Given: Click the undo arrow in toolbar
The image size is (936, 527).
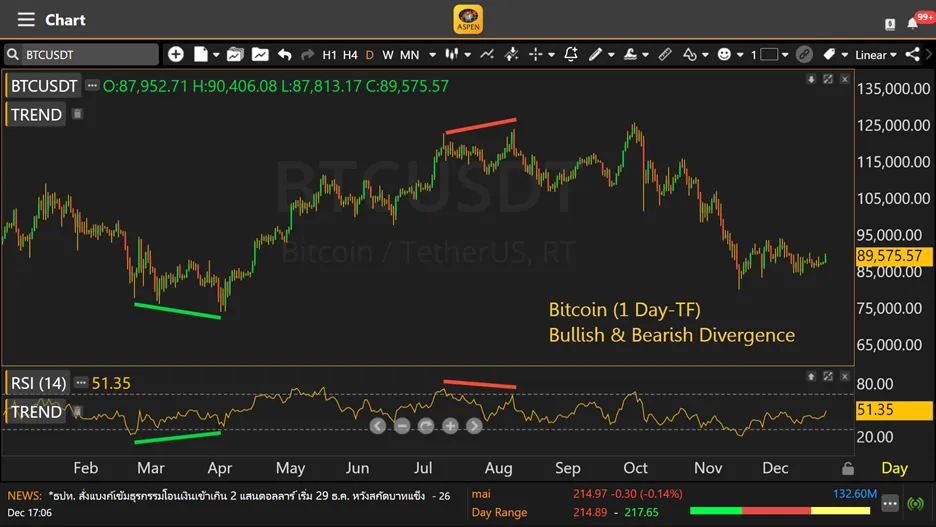Looking at the screenshot, I should [x=284, y=54].
